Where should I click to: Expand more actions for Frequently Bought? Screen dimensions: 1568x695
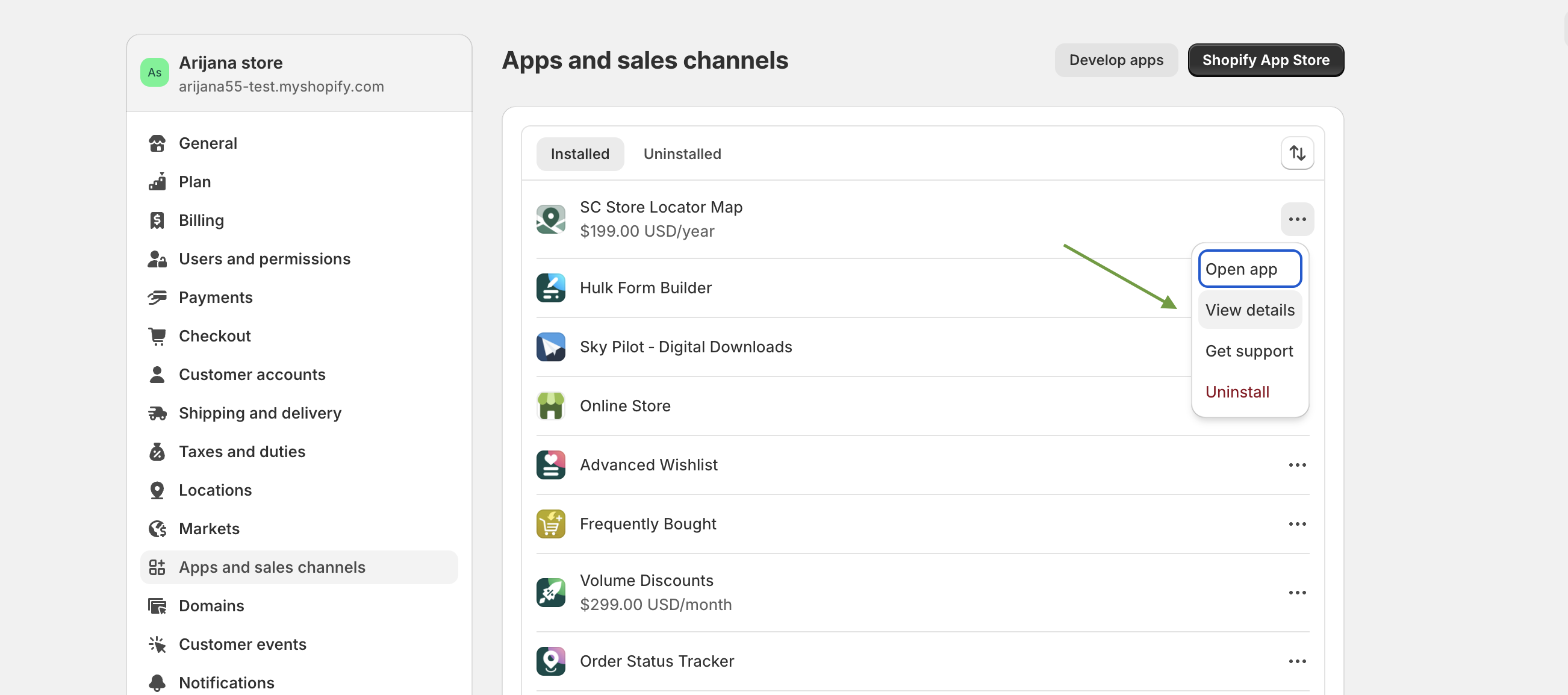(x=1296, y=524)
